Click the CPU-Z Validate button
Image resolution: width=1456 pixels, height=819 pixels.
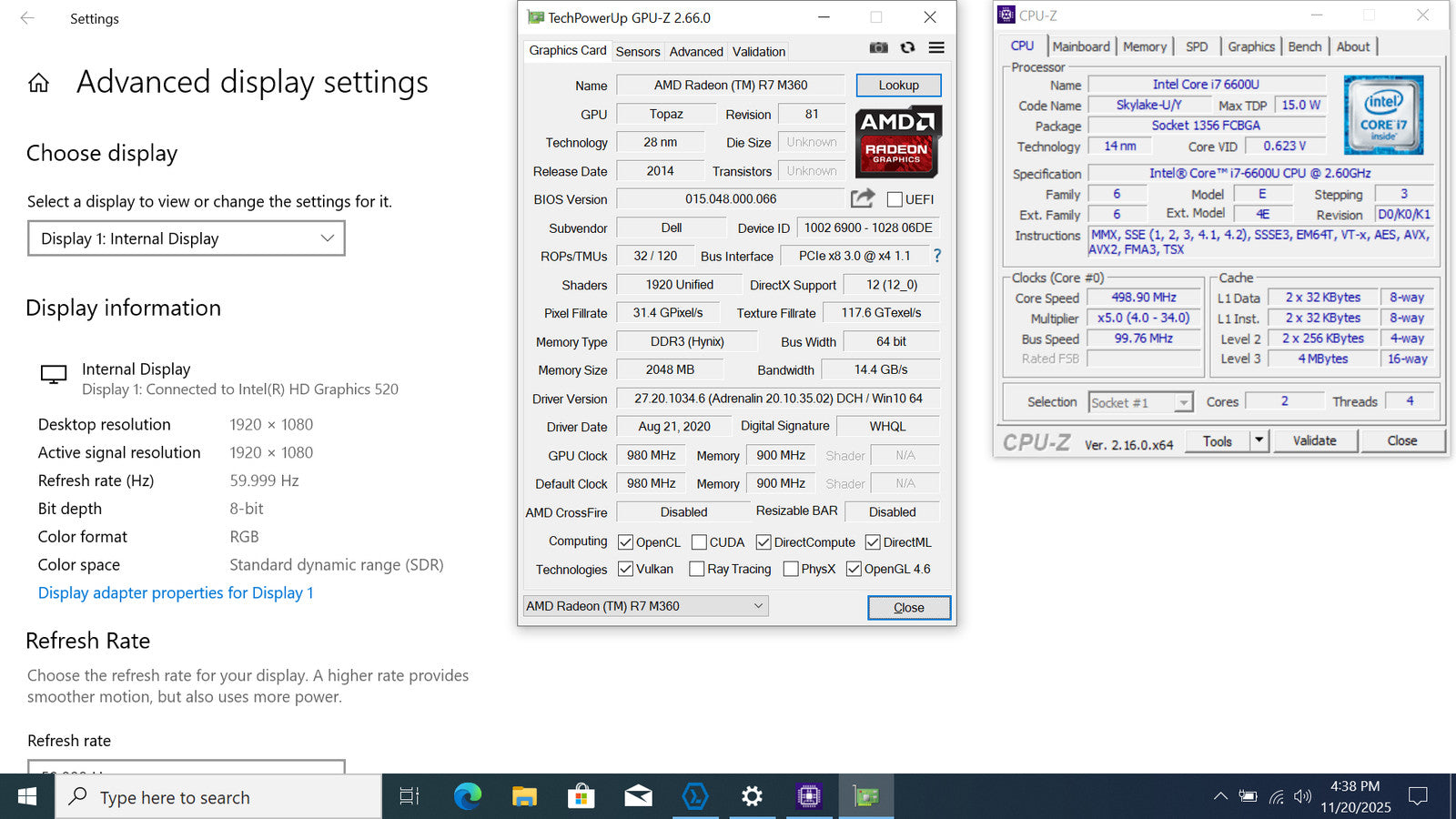coord(1314,440)
